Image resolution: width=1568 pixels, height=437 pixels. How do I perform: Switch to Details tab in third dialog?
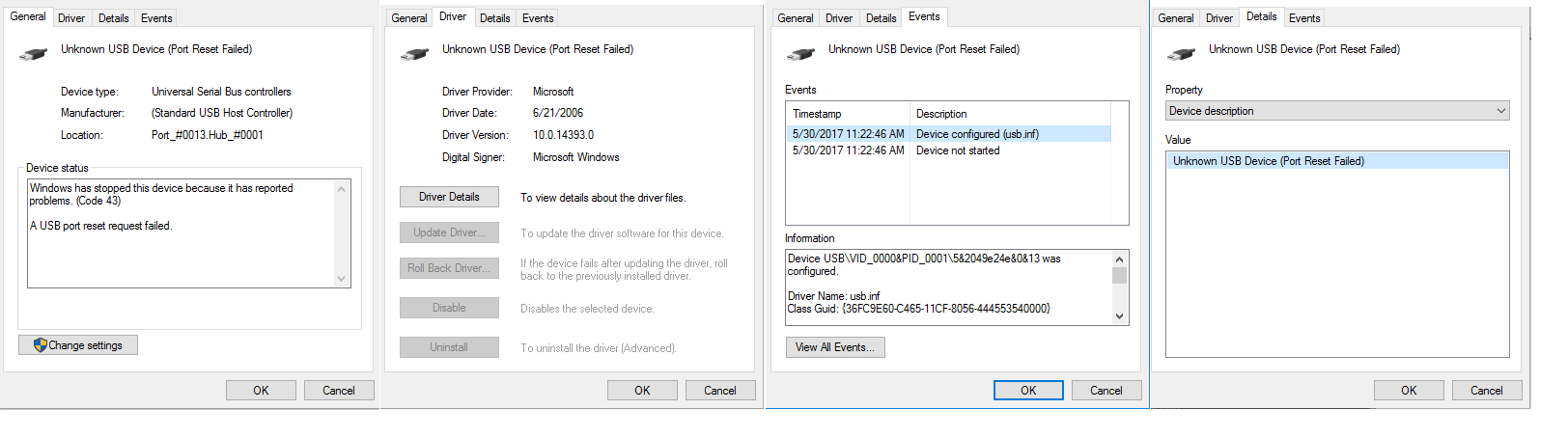click(881, 18)
